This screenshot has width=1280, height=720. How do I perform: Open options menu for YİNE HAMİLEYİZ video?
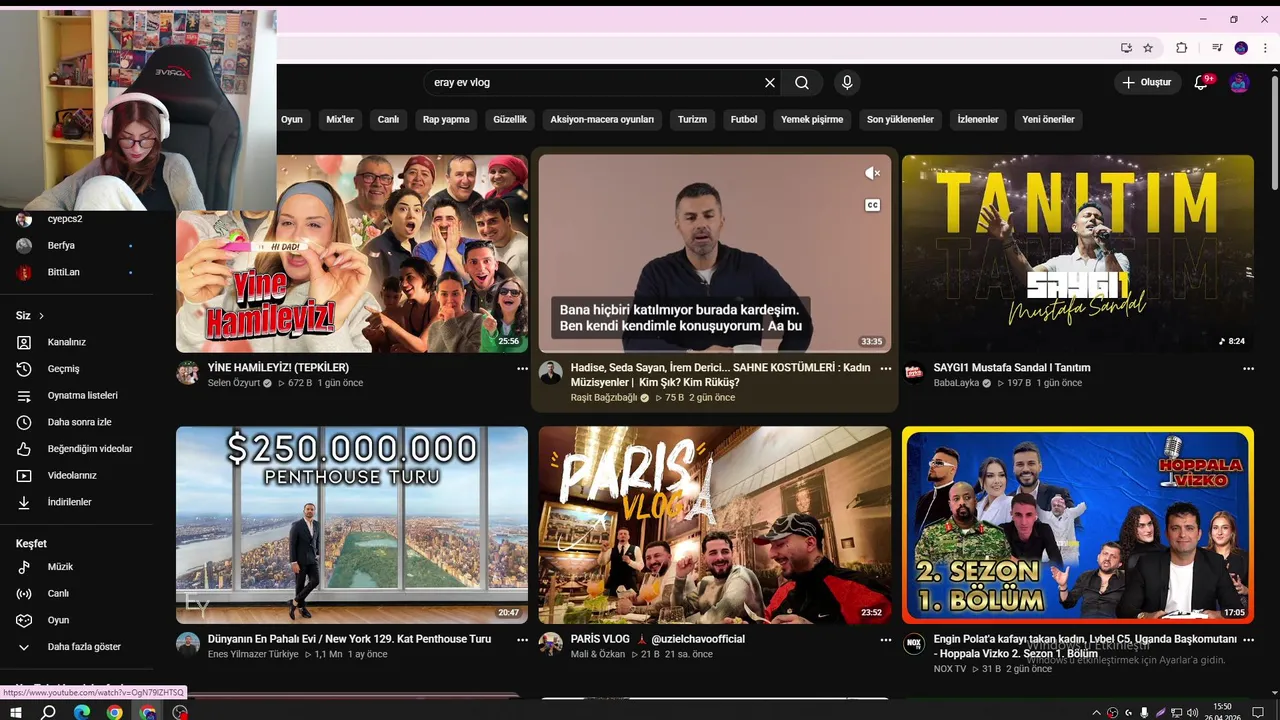[522, 369]
